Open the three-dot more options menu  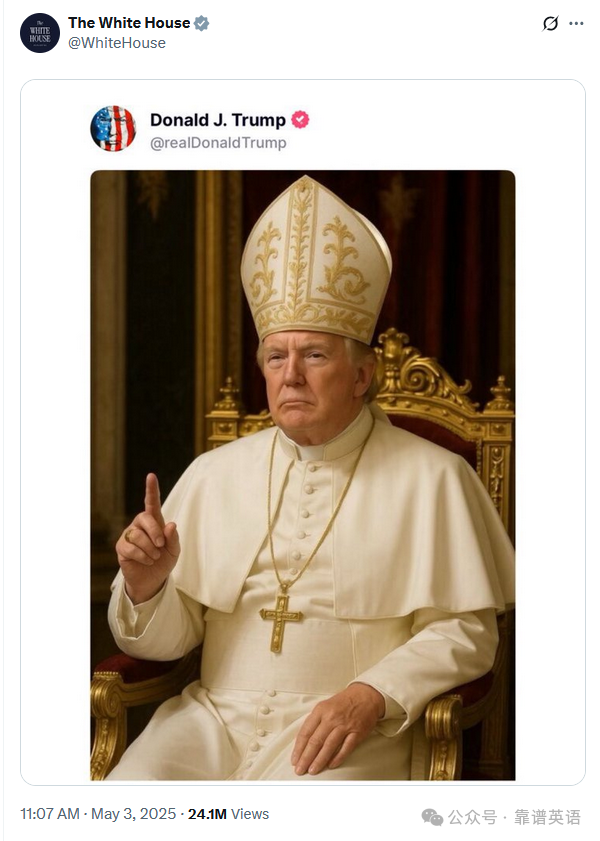pos(576,24)
